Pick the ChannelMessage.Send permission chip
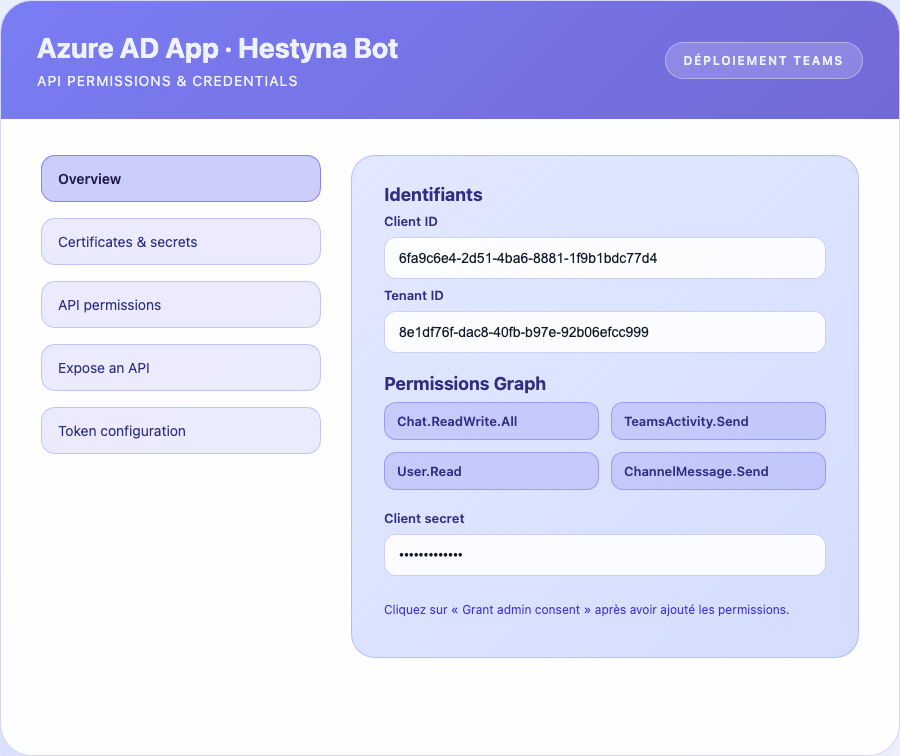The height and width of the screenshot is (756, 900). point(718,471)
